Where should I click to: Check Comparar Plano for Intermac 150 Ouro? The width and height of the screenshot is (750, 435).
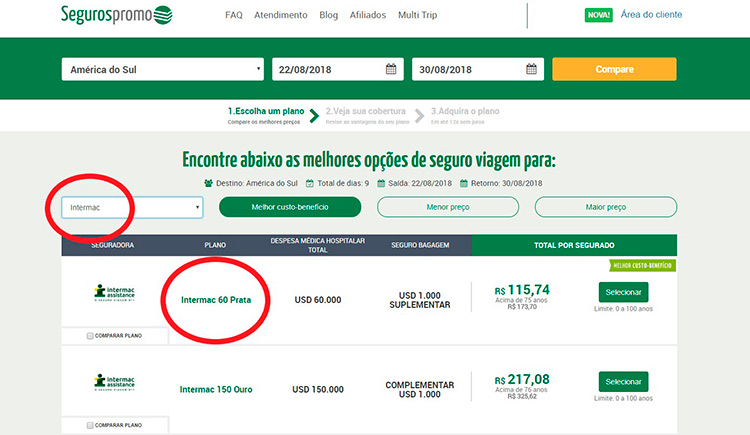tap(92, 424)
